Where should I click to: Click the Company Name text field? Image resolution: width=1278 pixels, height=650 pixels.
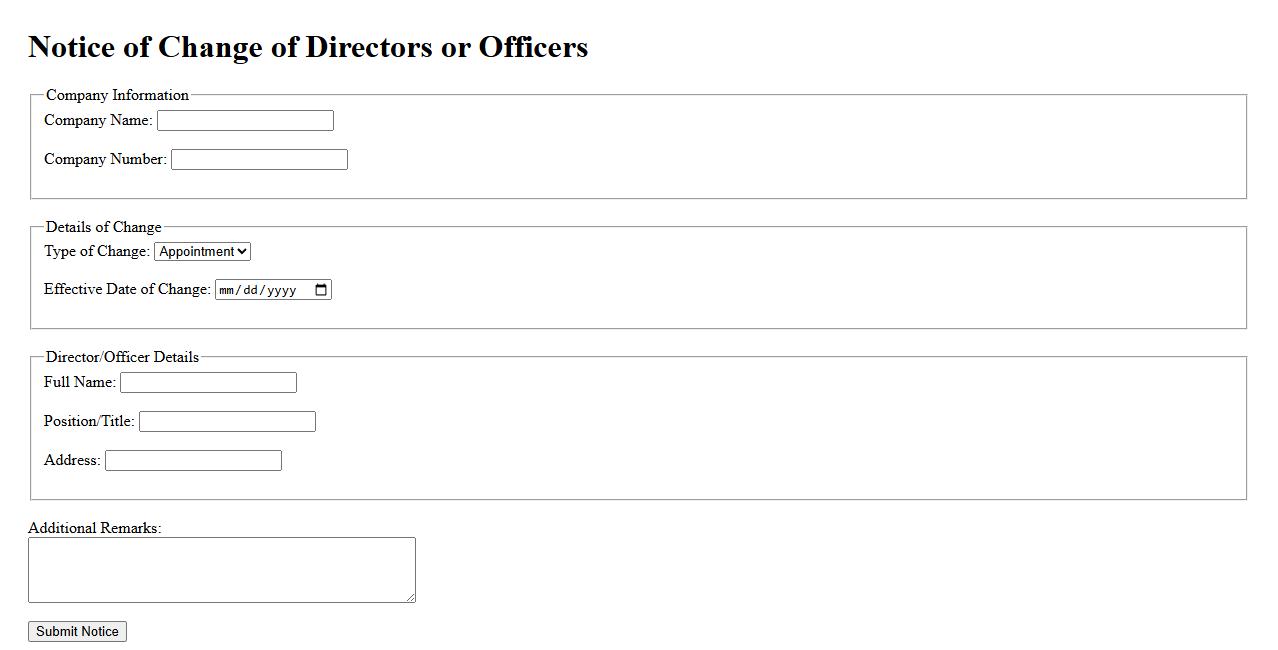tap(245, 121)
